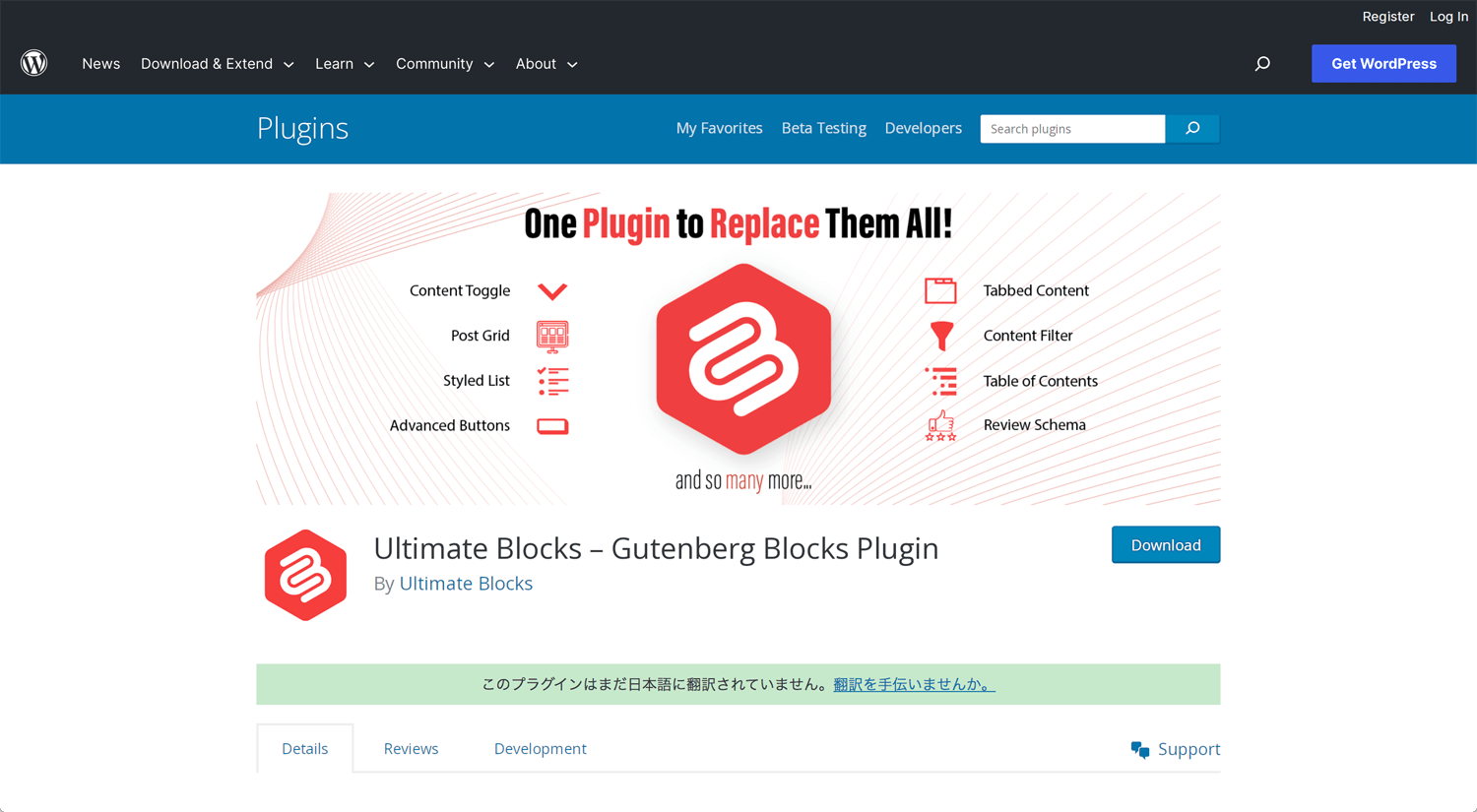Expand the Community dropdown menu
Screen dimensions: 1477x812
[x=445, y=64]
